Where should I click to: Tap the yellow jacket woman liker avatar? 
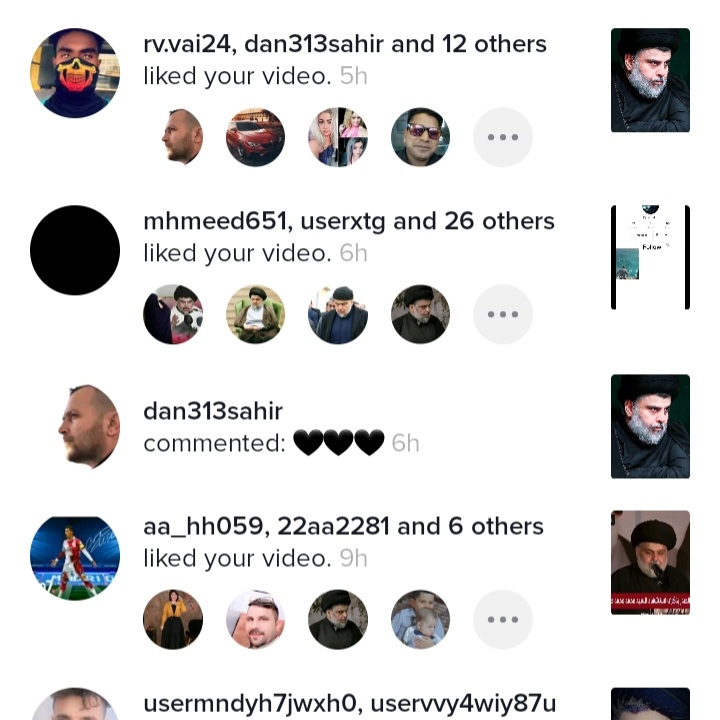click(173, 619)
